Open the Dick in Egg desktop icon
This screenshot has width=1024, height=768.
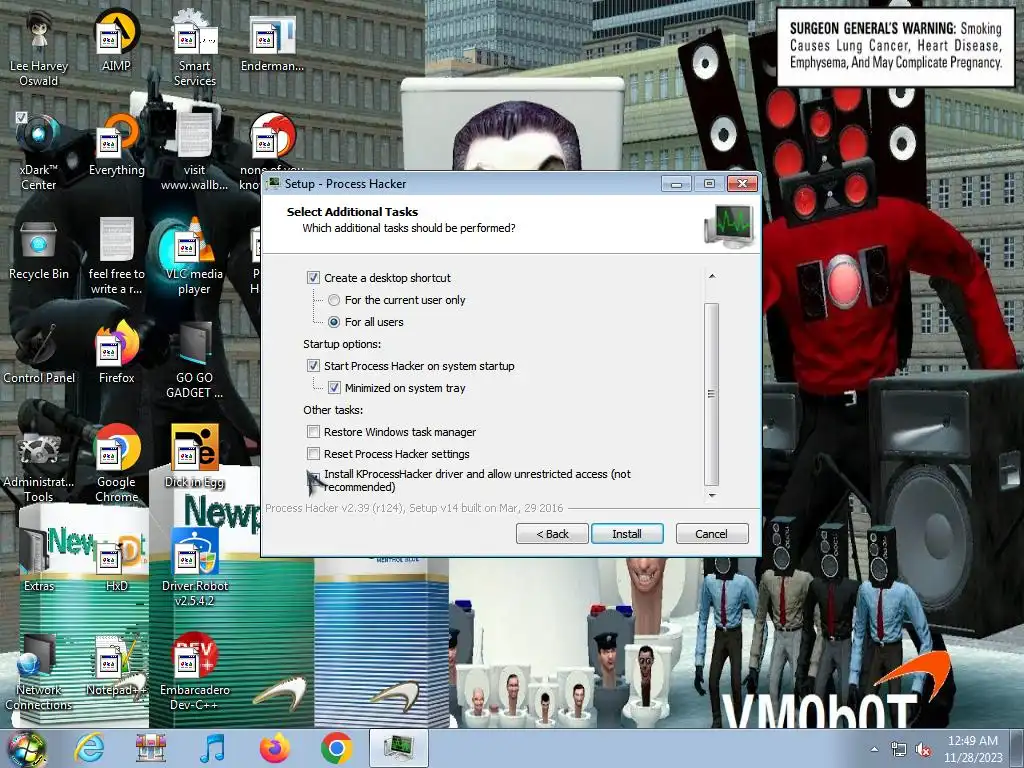coord(195,457)
